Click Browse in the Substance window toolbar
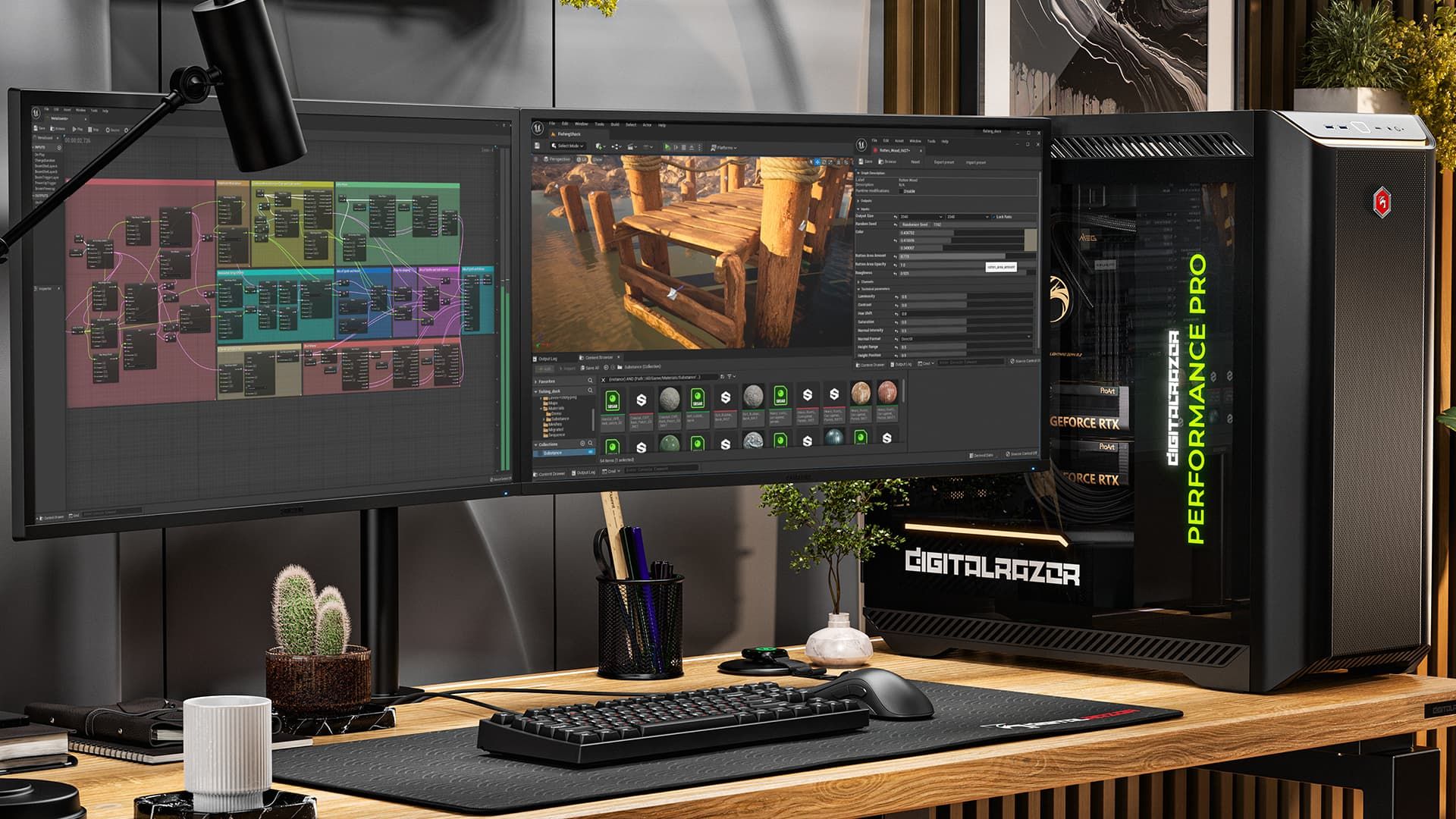This screenshot has height=819, width=1456. (887, 162)
